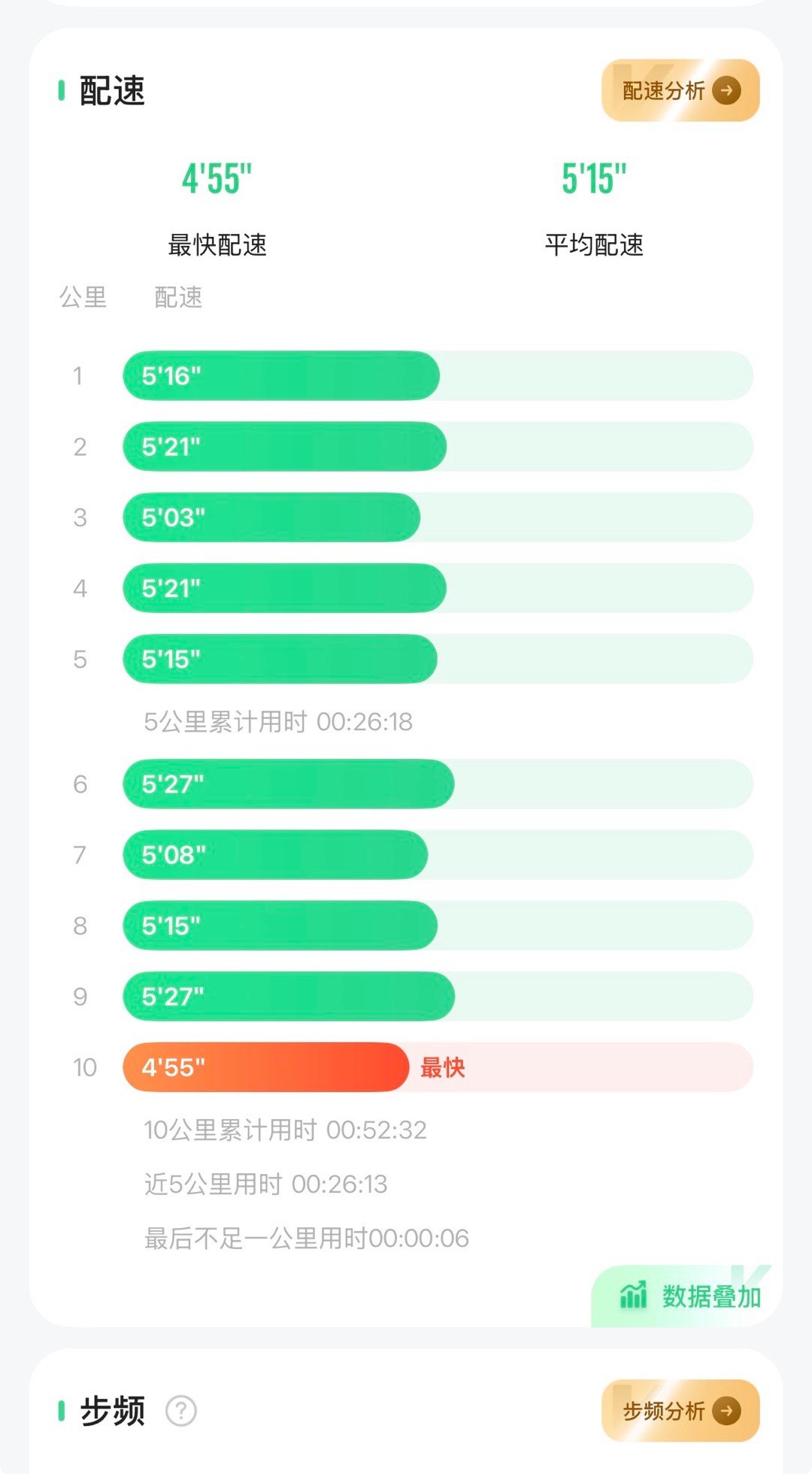Open the 配速分析 button

coord(680,90)
